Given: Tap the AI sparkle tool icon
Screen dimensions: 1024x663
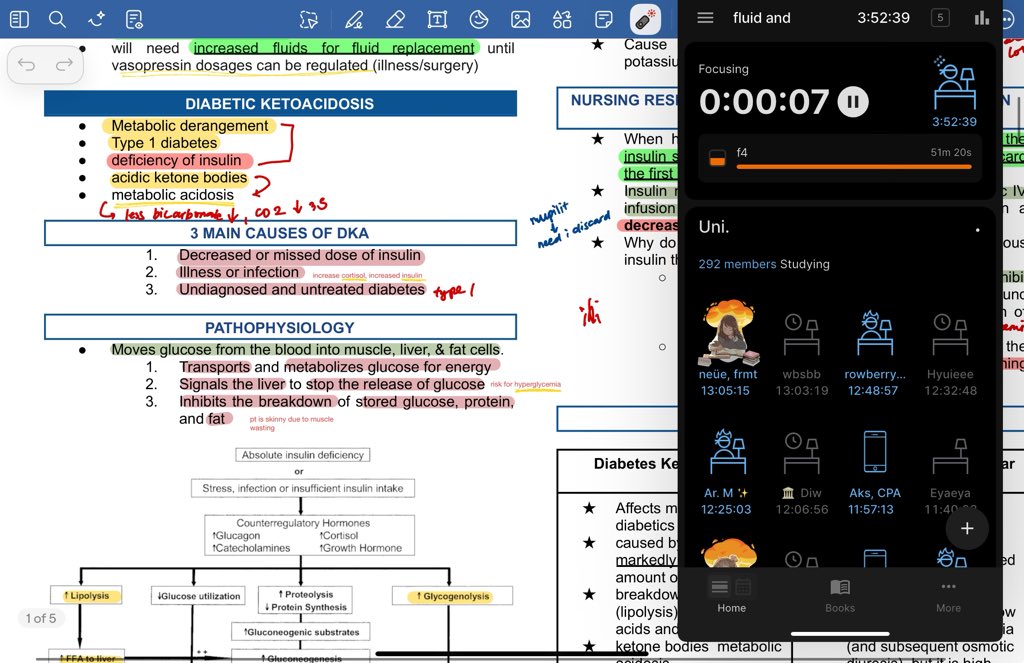Looking at the screenshot, I should tap(97, 20).
